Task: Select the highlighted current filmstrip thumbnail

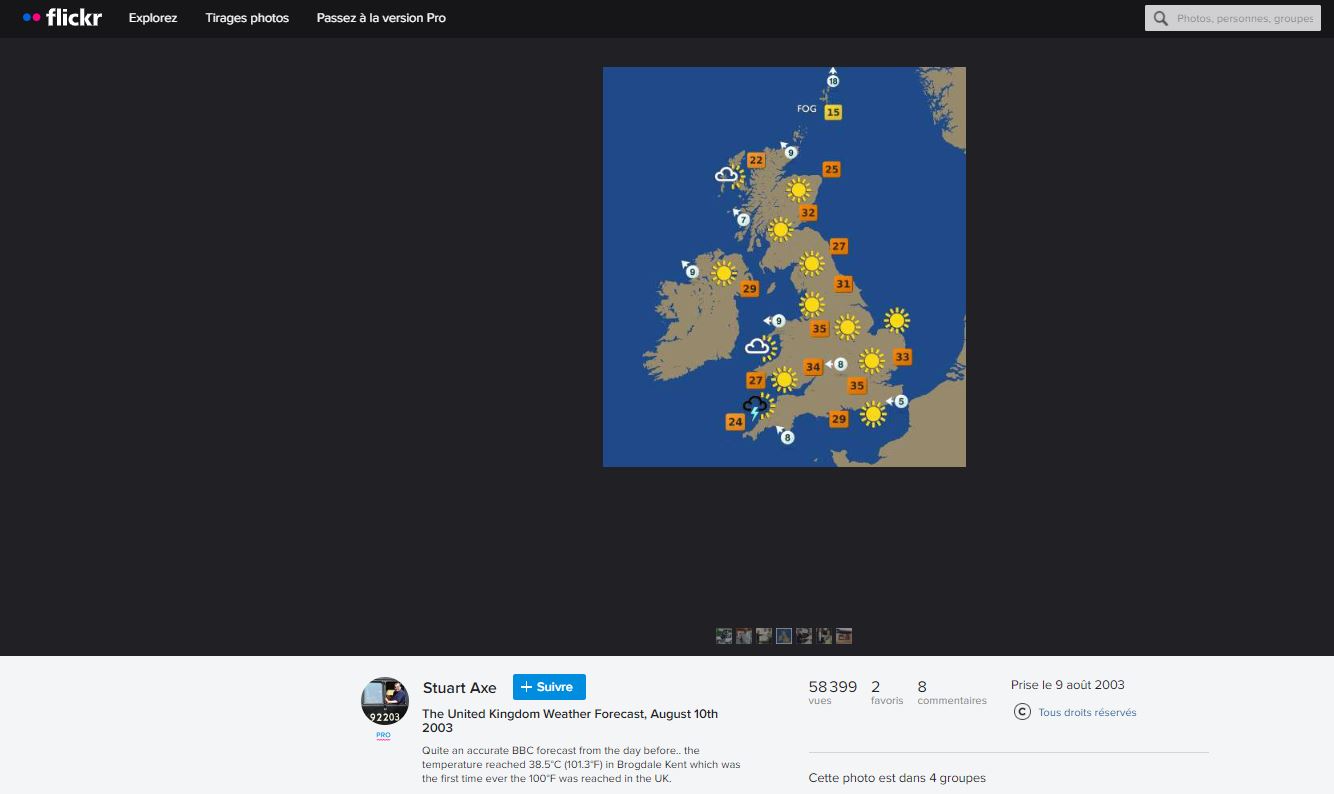Action: 784,636
